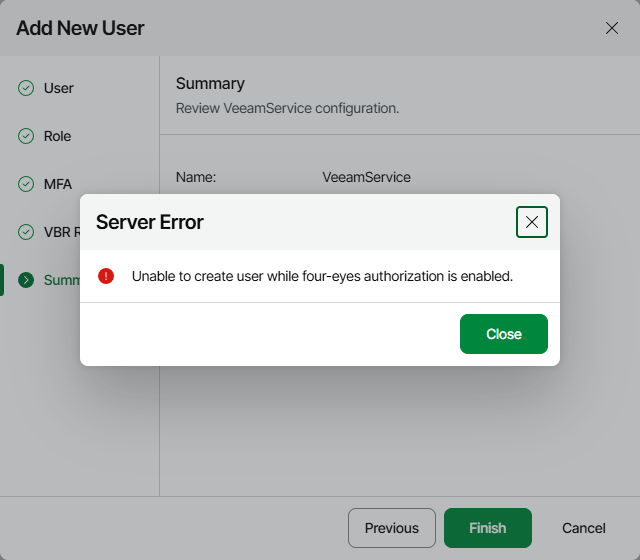Go to the Role wizard step
This screenshot has width=640, height=560.
point(57,136)
